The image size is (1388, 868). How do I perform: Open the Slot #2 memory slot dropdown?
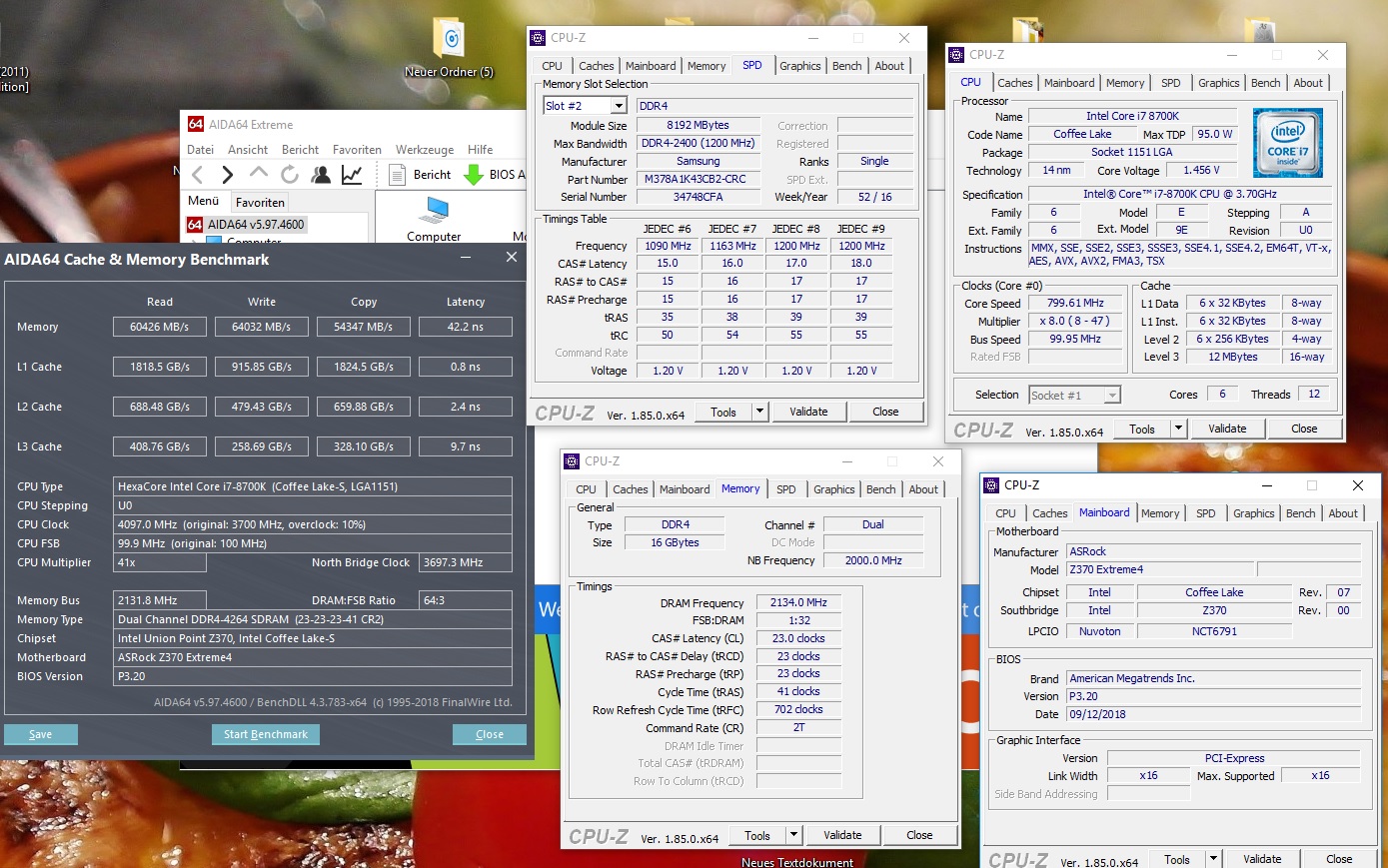pyautogui.click(x=619, y=106)
